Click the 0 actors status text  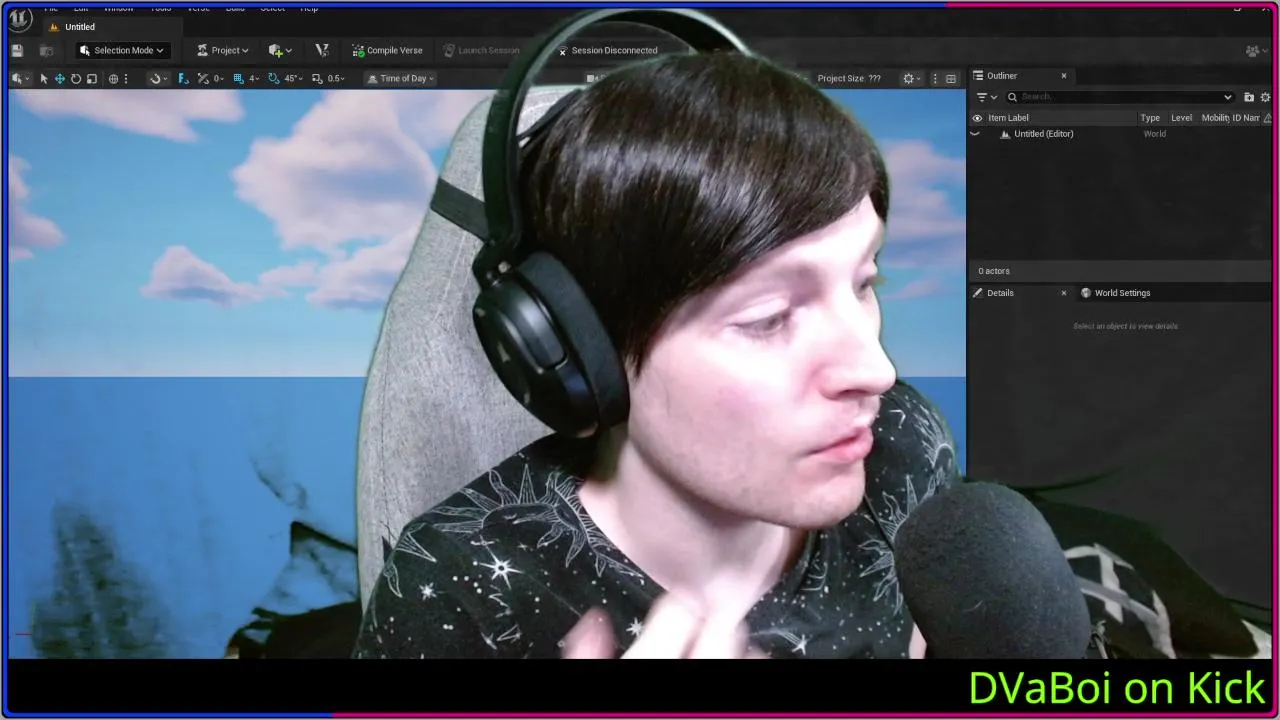click(x=994, y=271)
